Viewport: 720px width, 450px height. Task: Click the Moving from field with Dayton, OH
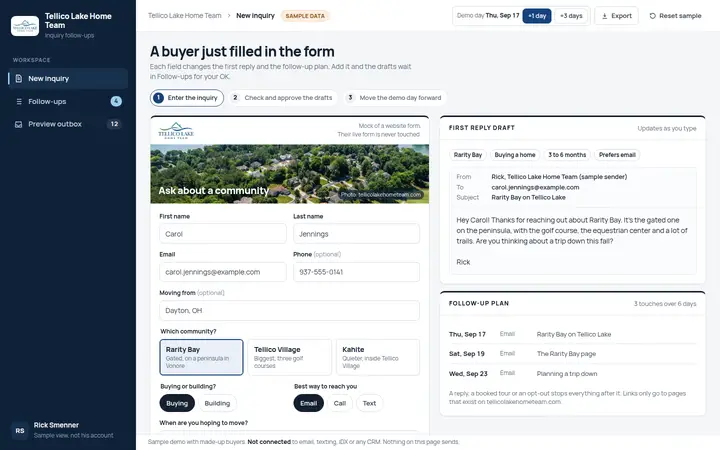289,310
